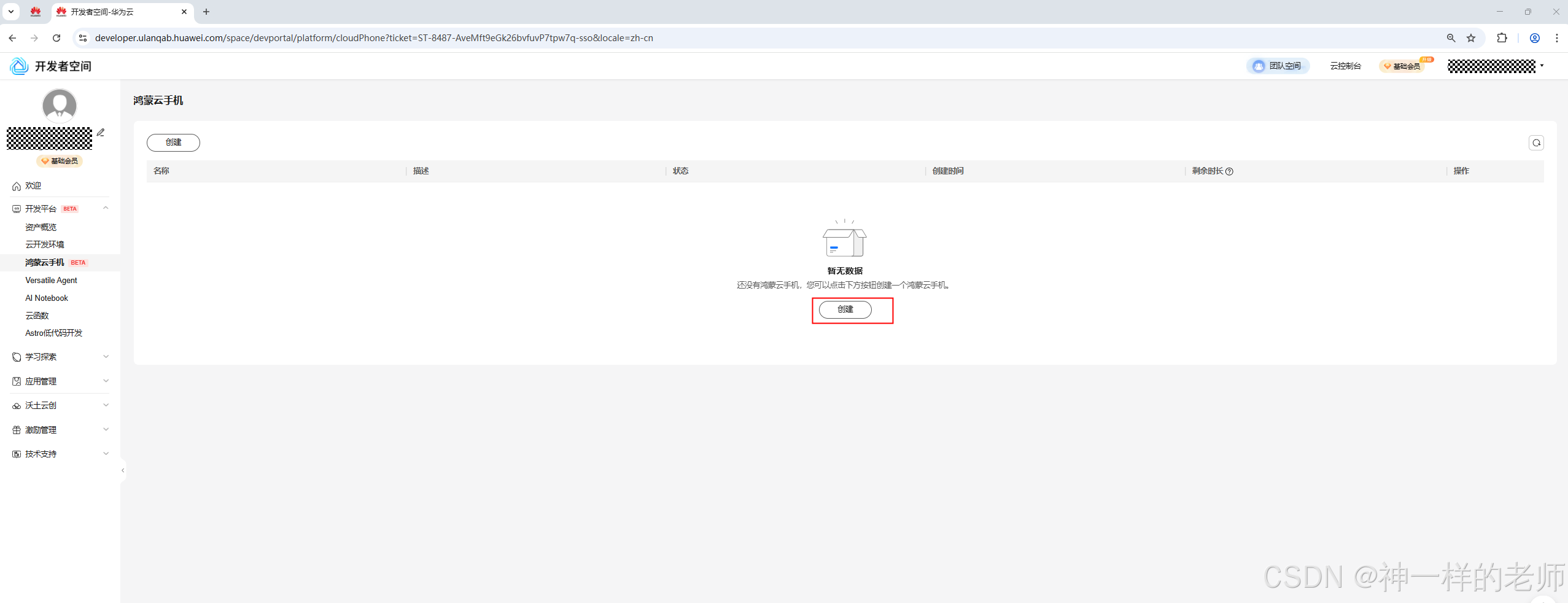
Task: Open Astro低代码开发 in the sidebar
Action: (x=54, y=333)
